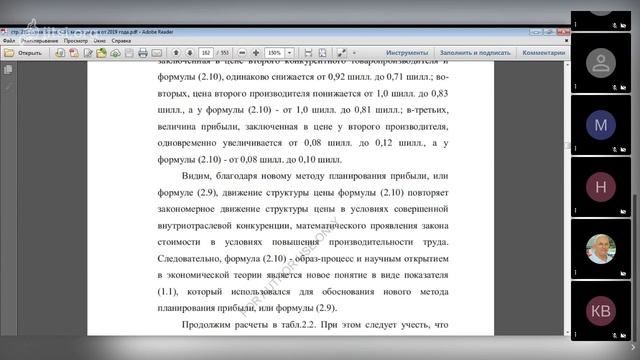Click the camera-off icon on the KB tile

coord(623,335)
